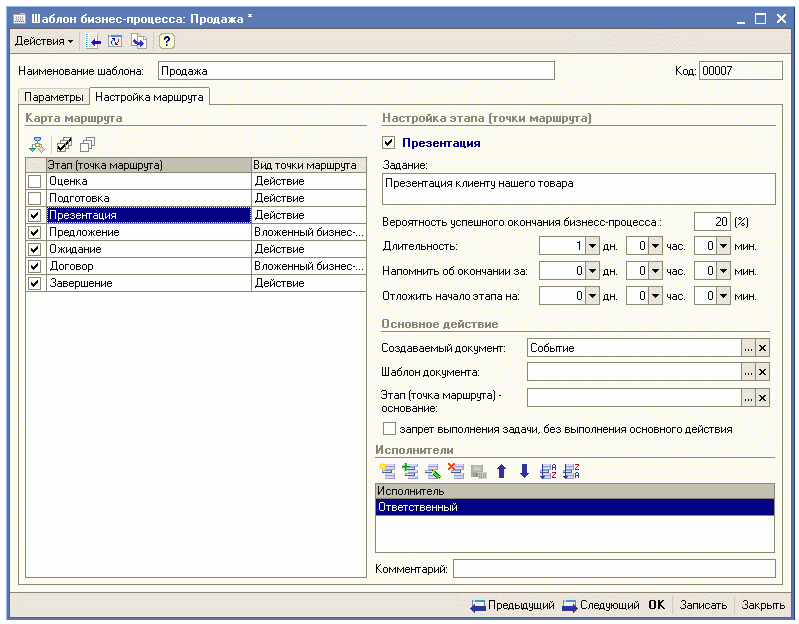Click ellipsis button for Этап основание field
Screen dimensions: 799x624
coord(748,398)
